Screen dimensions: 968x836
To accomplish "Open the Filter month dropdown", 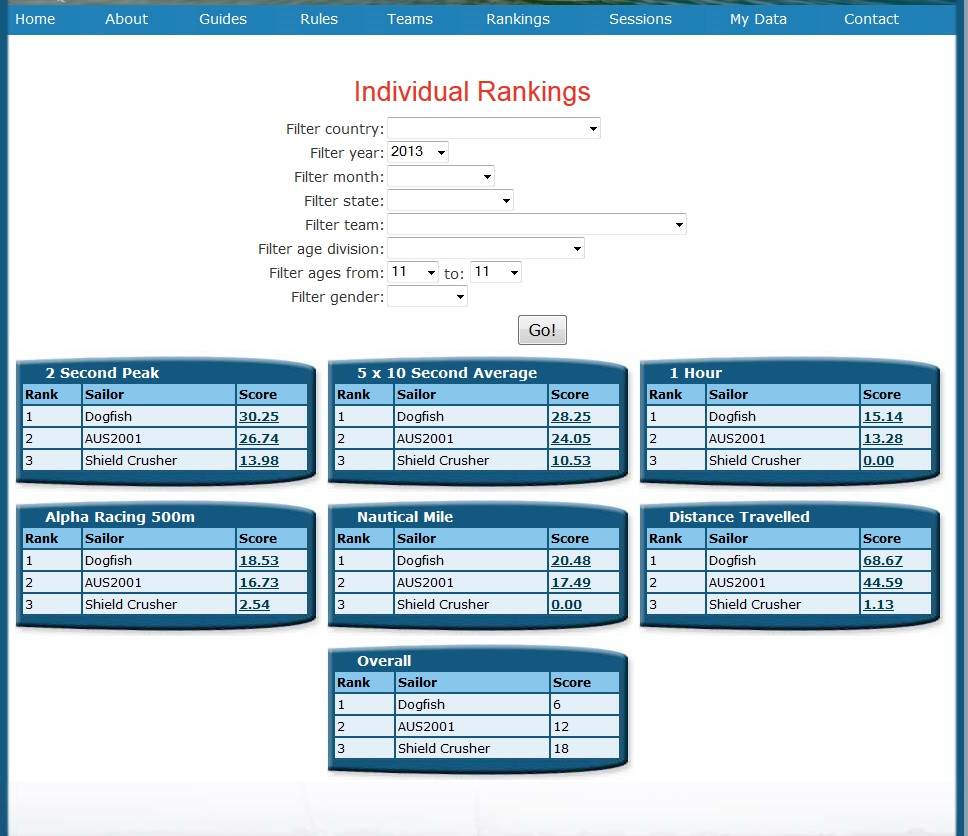I will pyautogui.click(x=441, y=177).
